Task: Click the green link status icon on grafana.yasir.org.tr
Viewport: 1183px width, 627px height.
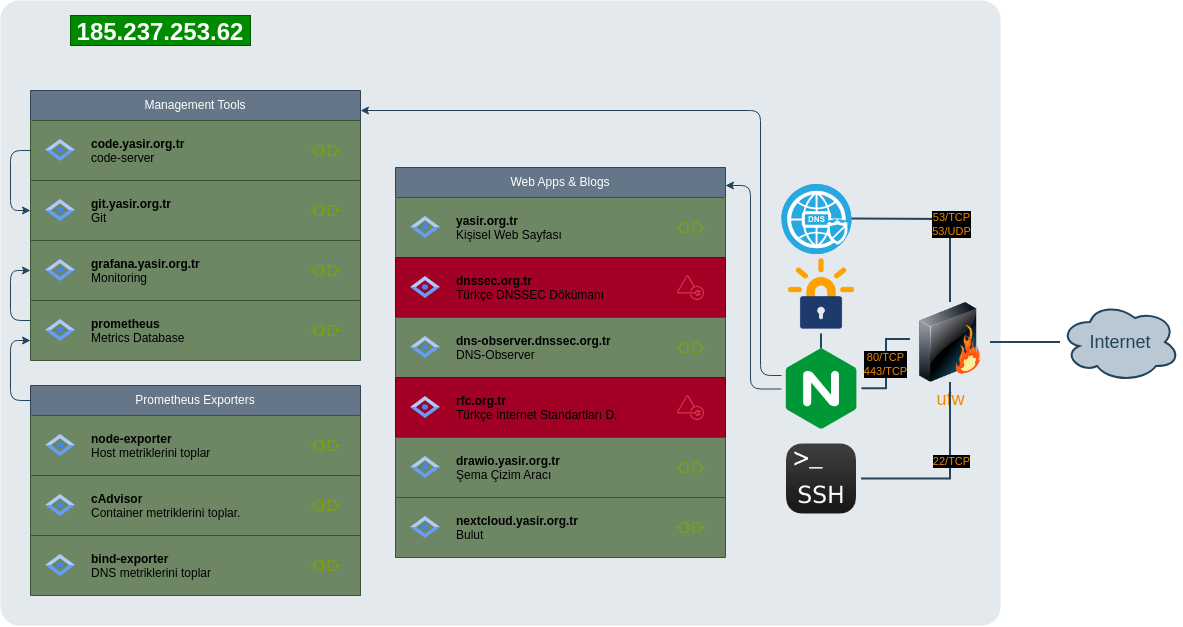Action: 326,270
